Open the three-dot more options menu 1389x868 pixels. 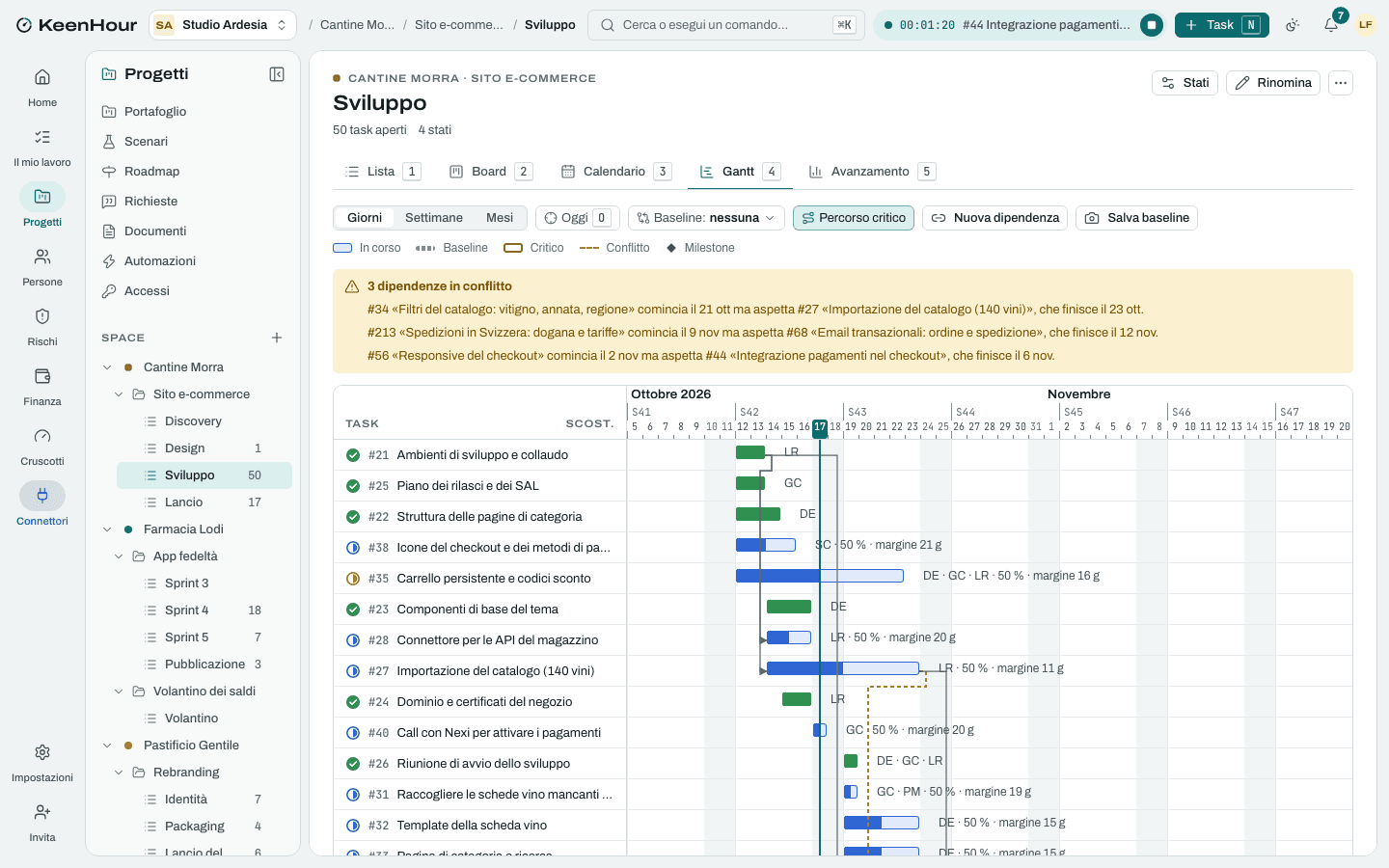pos(1341,83)
